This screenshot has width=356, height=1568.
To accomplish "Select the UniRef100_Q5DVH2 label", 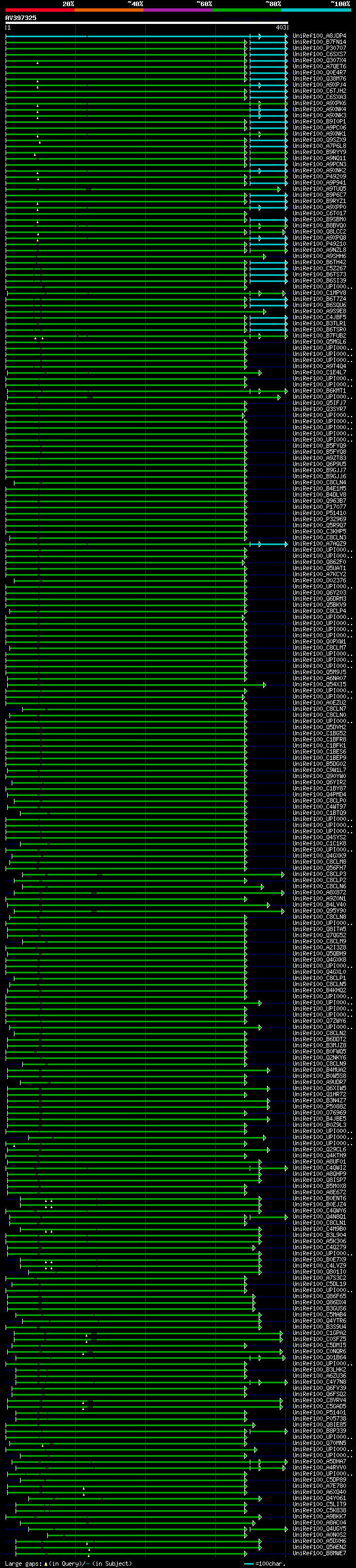I will point(319,728).
